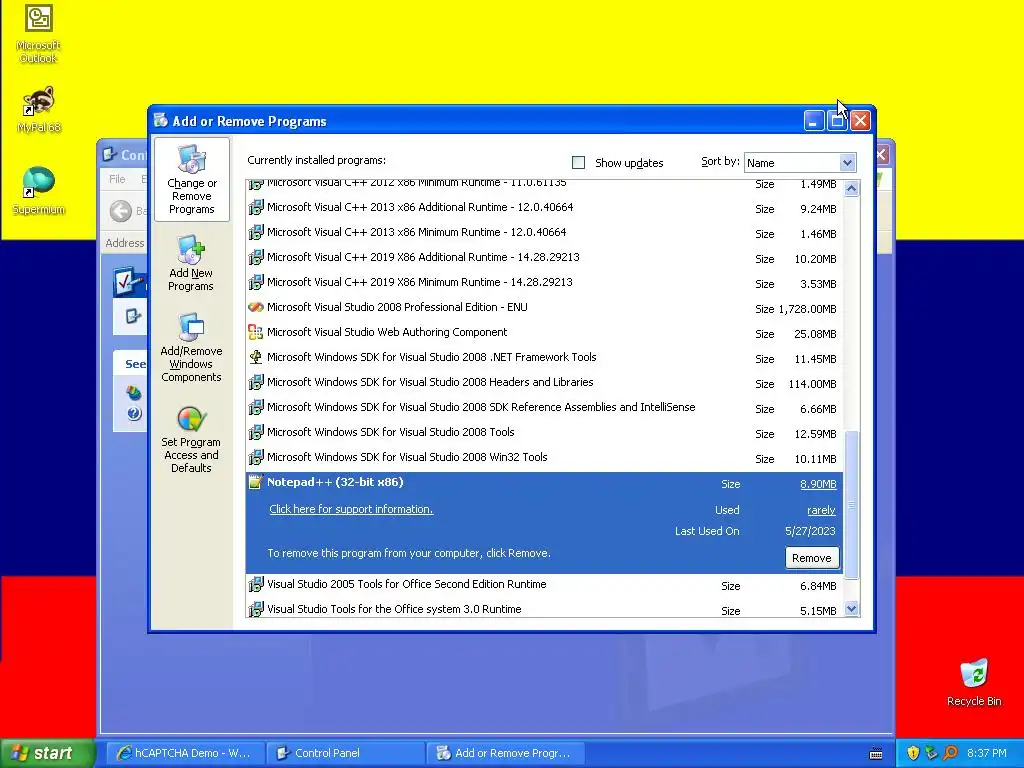Click the SDK Win32 Tools icon
1024x768 pixels.
[x=256, y=457]
